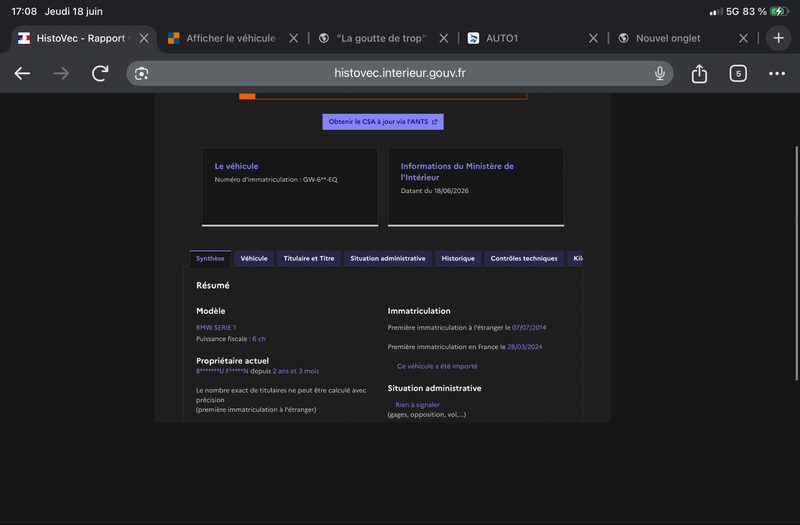Click Obtenir le CSA à jour via l'ANTS
Screen dimensions: 800x525
click(383, 122)
